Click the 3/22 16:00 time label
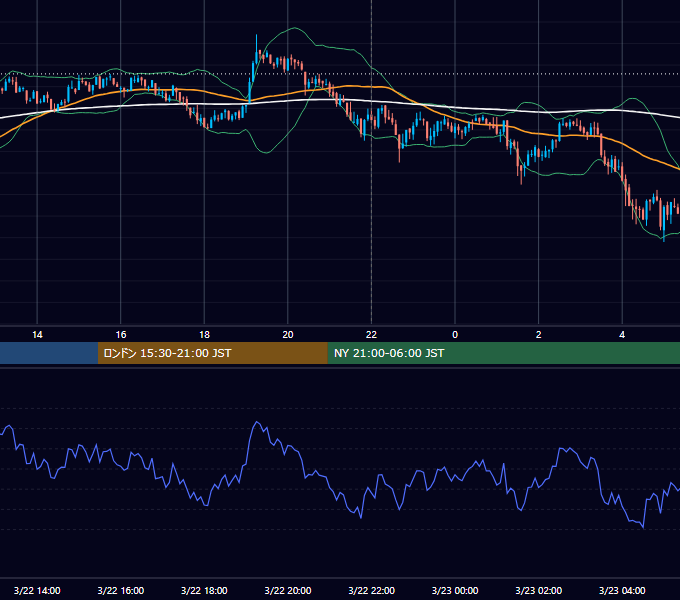 pyautogui.click(x=121, y=590)
